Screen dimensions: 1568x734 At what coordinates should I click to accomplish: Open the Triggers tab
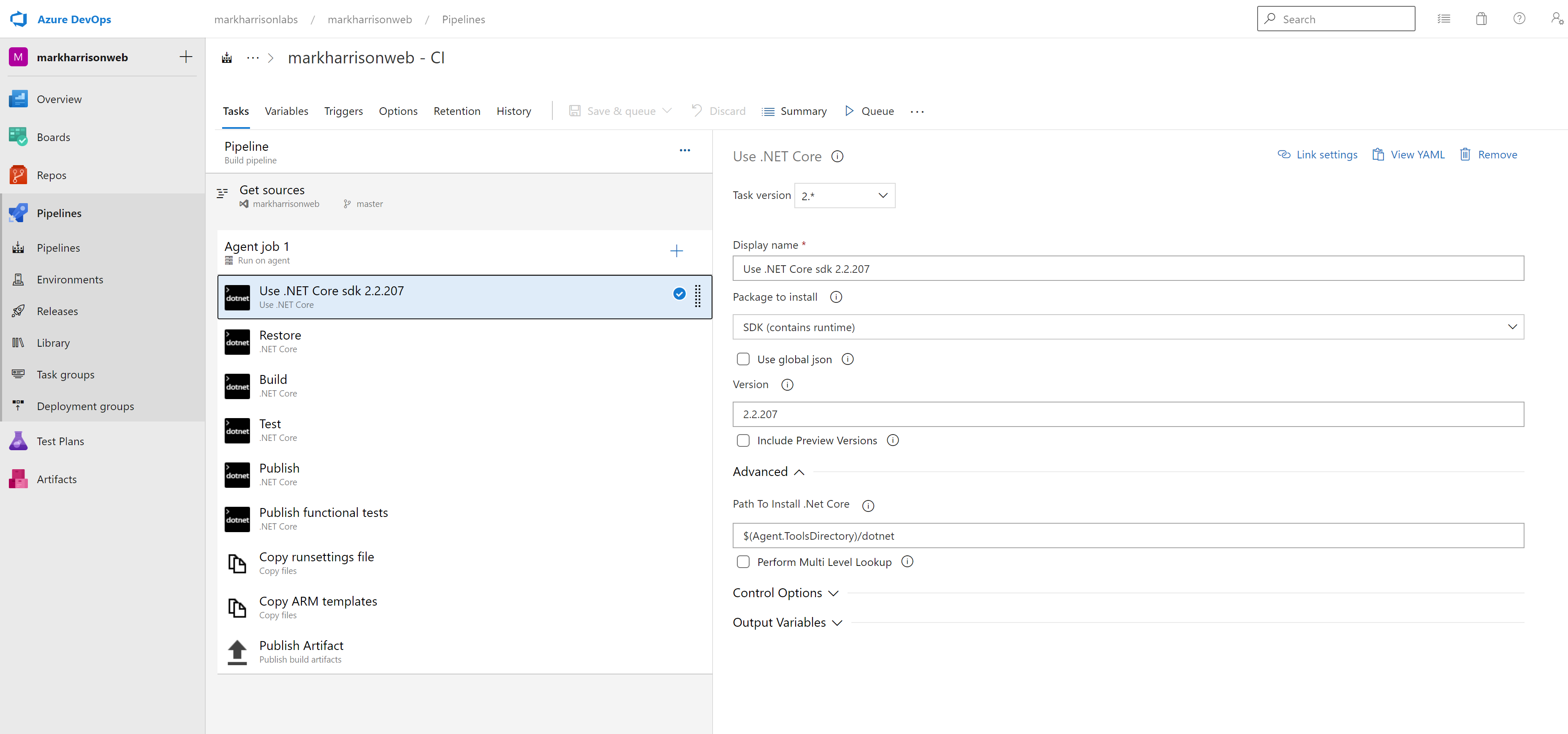343,111
